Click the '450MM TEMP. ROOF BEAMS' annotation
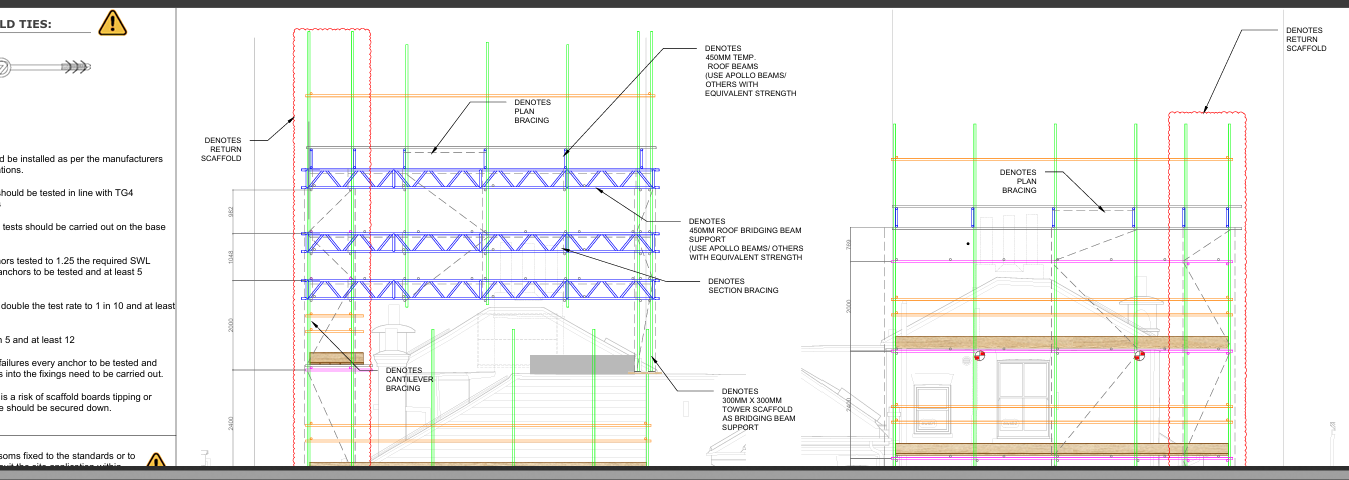The image size is (1349, 480). [750, 71]
